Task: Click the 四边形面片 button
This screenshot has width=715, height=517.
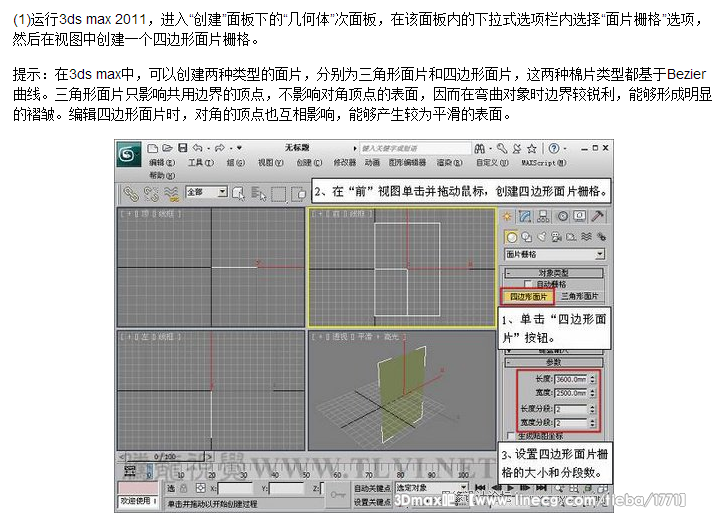Action: [x=528, y=297]
